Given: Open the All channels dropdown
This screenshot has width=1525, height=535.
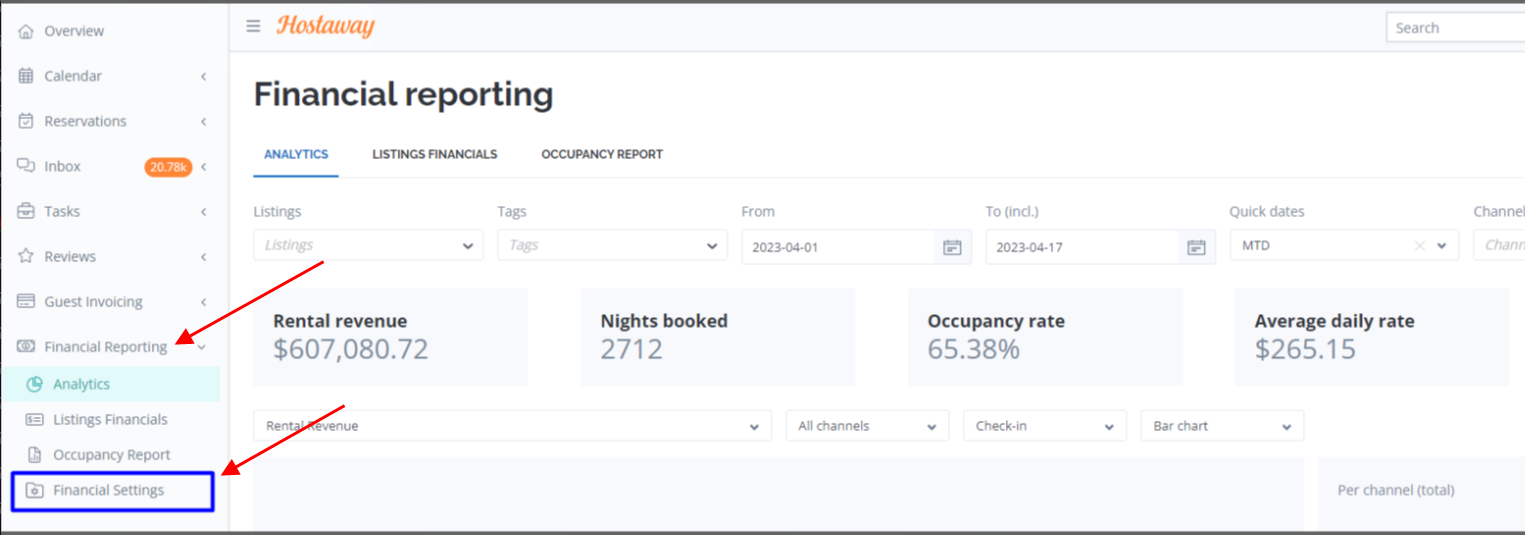Looking at the screenshot, I should point(867,426).
